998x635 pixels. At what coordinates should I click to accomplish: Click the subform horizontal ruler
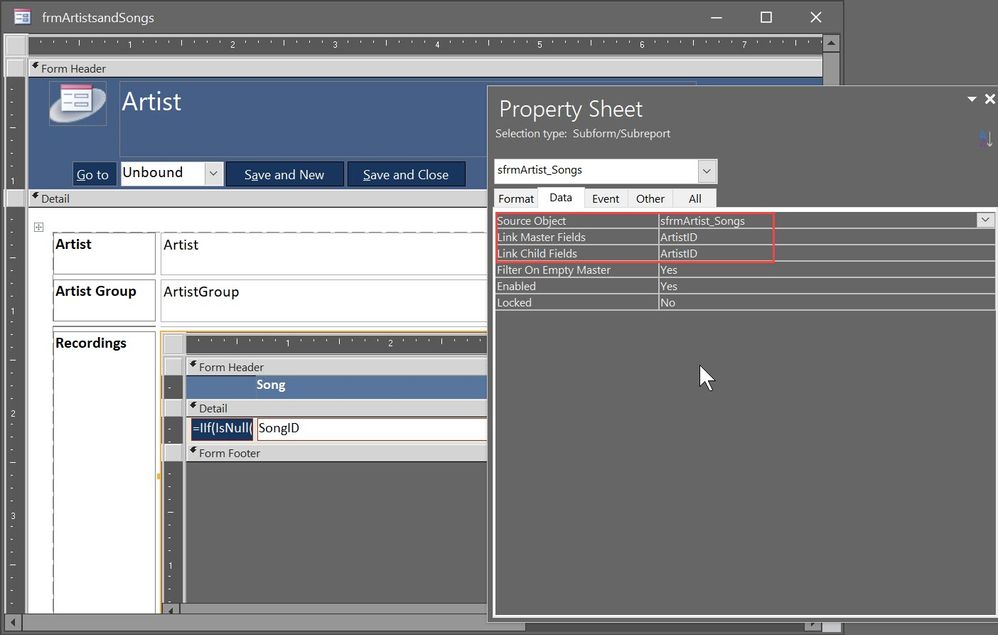[336, 344]
